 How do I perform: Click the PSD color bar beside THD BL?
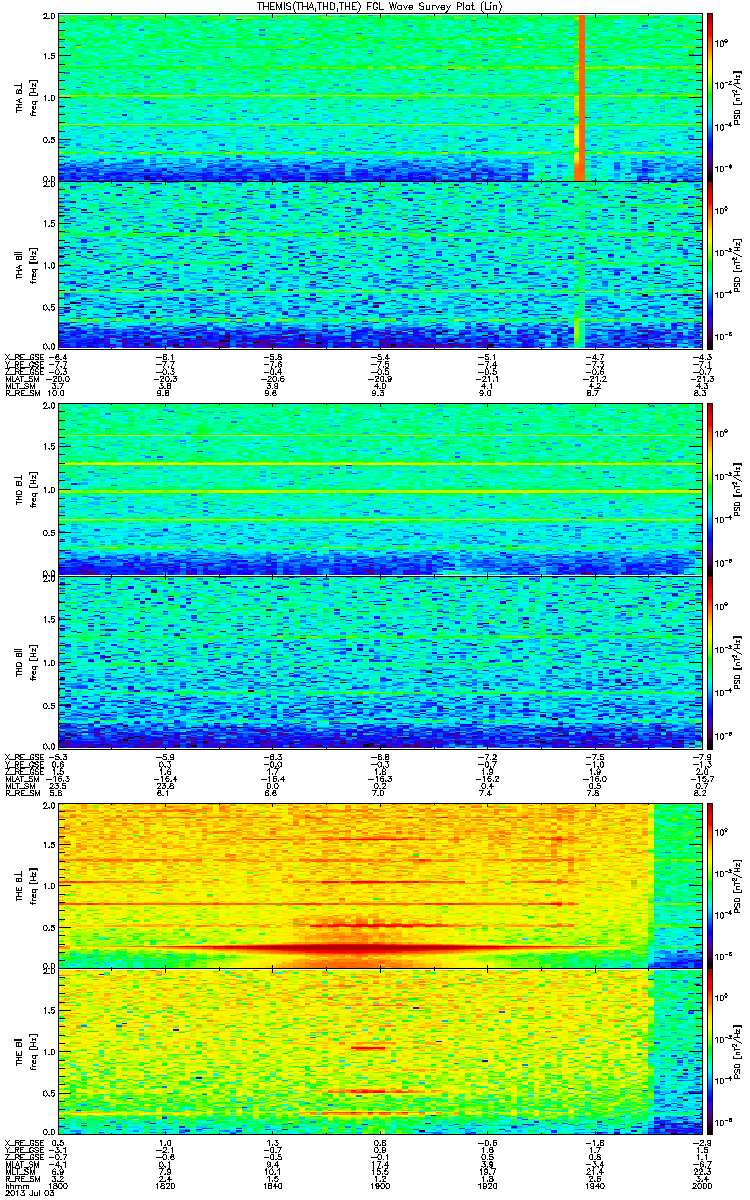pyautogui.click(x=710, y=489)
